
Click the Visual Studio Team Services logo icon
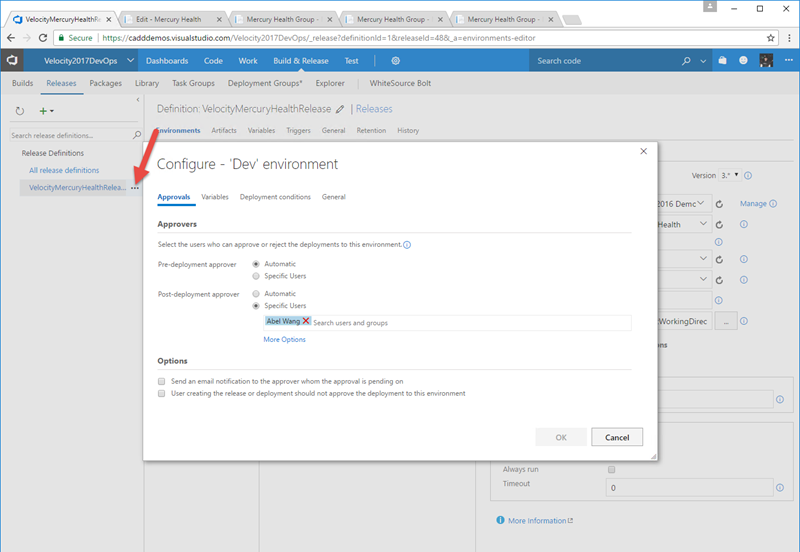pyautogui.click(x=12, y=60)
